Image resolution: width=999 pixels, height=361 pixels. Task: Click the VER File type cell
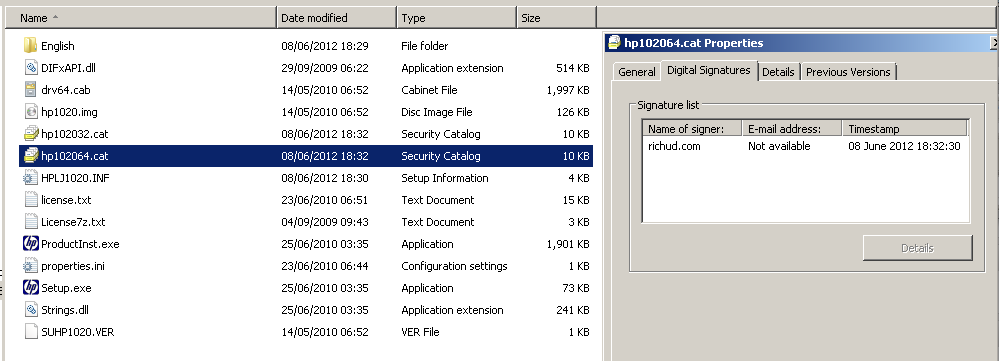coord(420,332)
